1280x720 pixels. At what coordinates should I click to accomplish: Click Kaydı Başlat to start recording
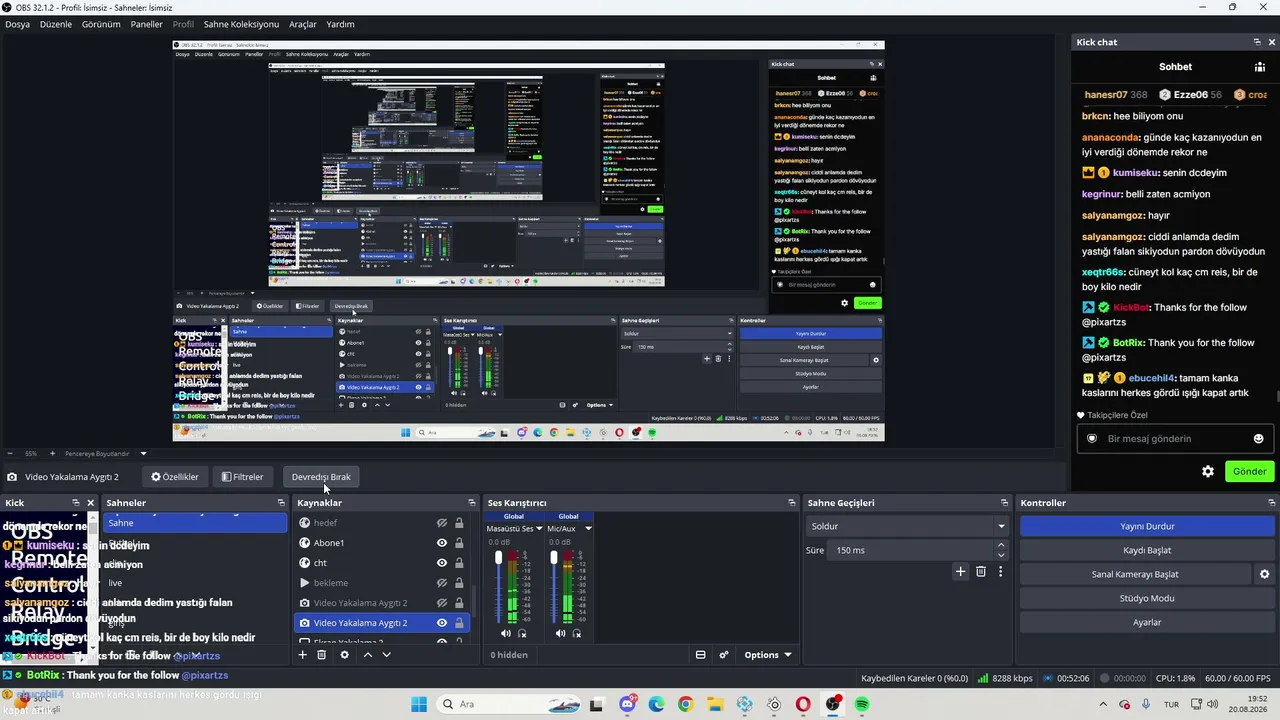pos(1147,550)
